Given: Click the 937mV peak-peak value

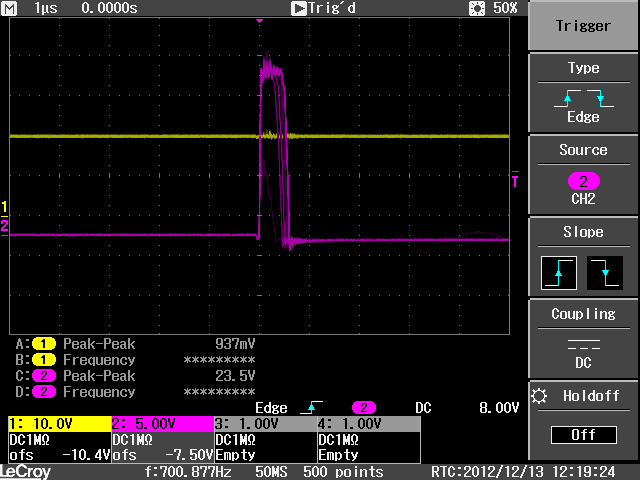Looking at the screenshot, I should (235, 344).
